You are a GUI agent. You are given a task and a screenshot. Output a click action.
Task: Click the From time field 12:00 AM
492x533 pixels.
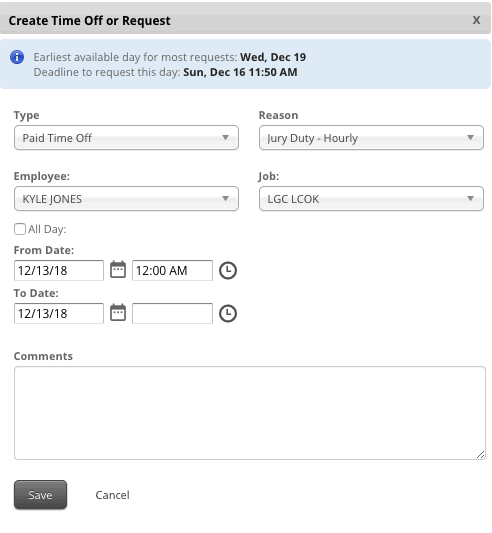tap(172, 271)
